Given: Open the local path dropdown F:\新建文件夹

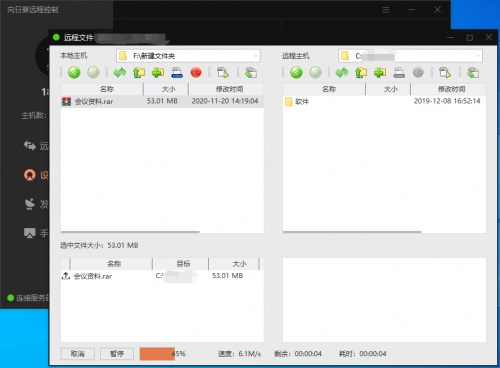Looking at the screenshot, I should 188,56.
